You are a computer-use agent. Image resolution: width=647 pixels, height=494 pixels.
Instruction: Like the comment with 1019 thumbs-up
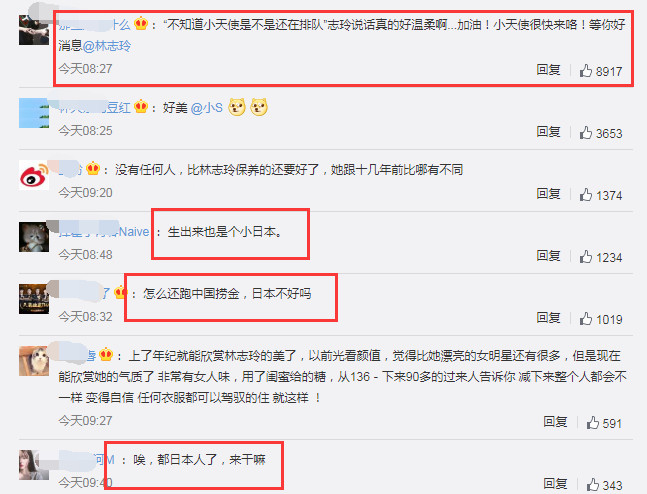[586, 319]
